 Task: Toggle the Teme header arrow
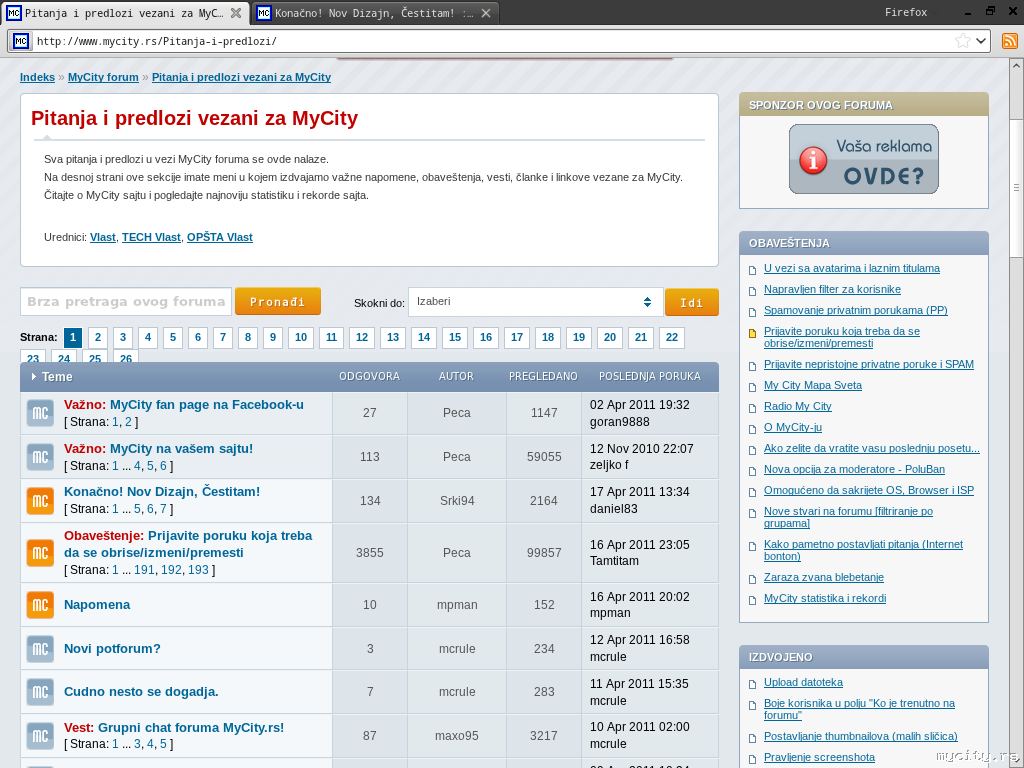click(x=34, y=377)
